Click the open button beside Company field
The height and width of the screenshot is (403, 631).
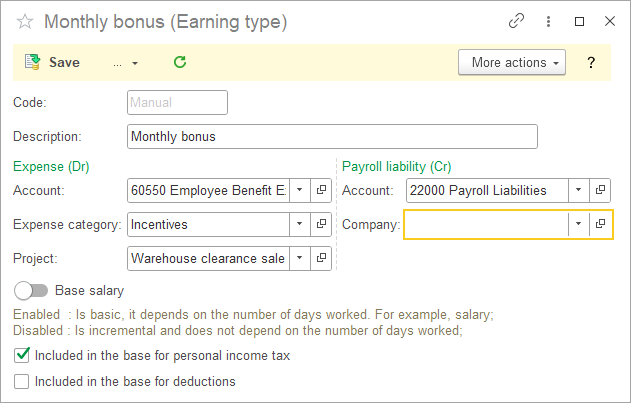pos(600,225)
